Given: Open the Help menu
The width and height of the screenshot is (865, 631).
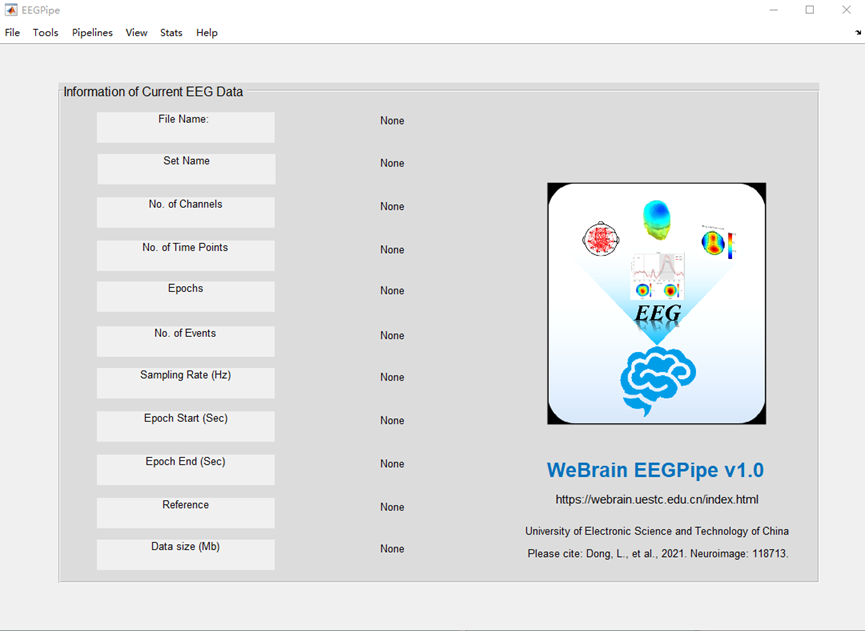Looking at the screenshot, I should [206, 33].
